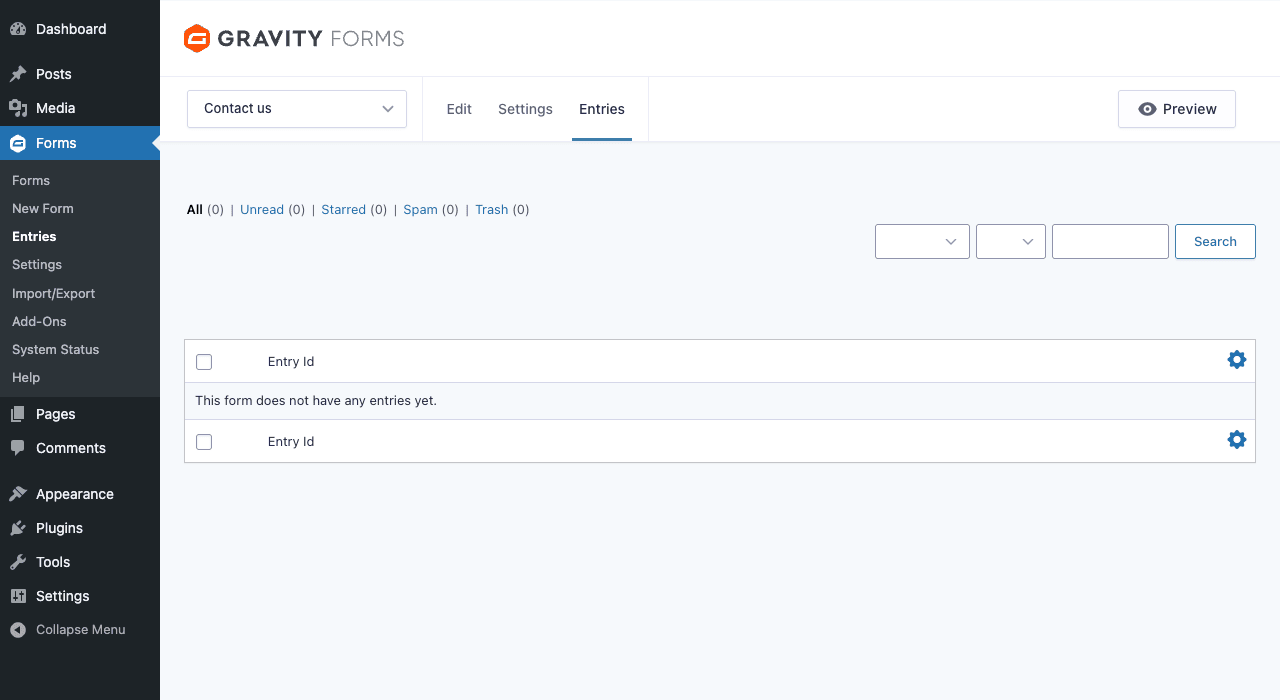Filter entries by All
This screenshot has height=700, width=1280.
[x=195, y=210]
